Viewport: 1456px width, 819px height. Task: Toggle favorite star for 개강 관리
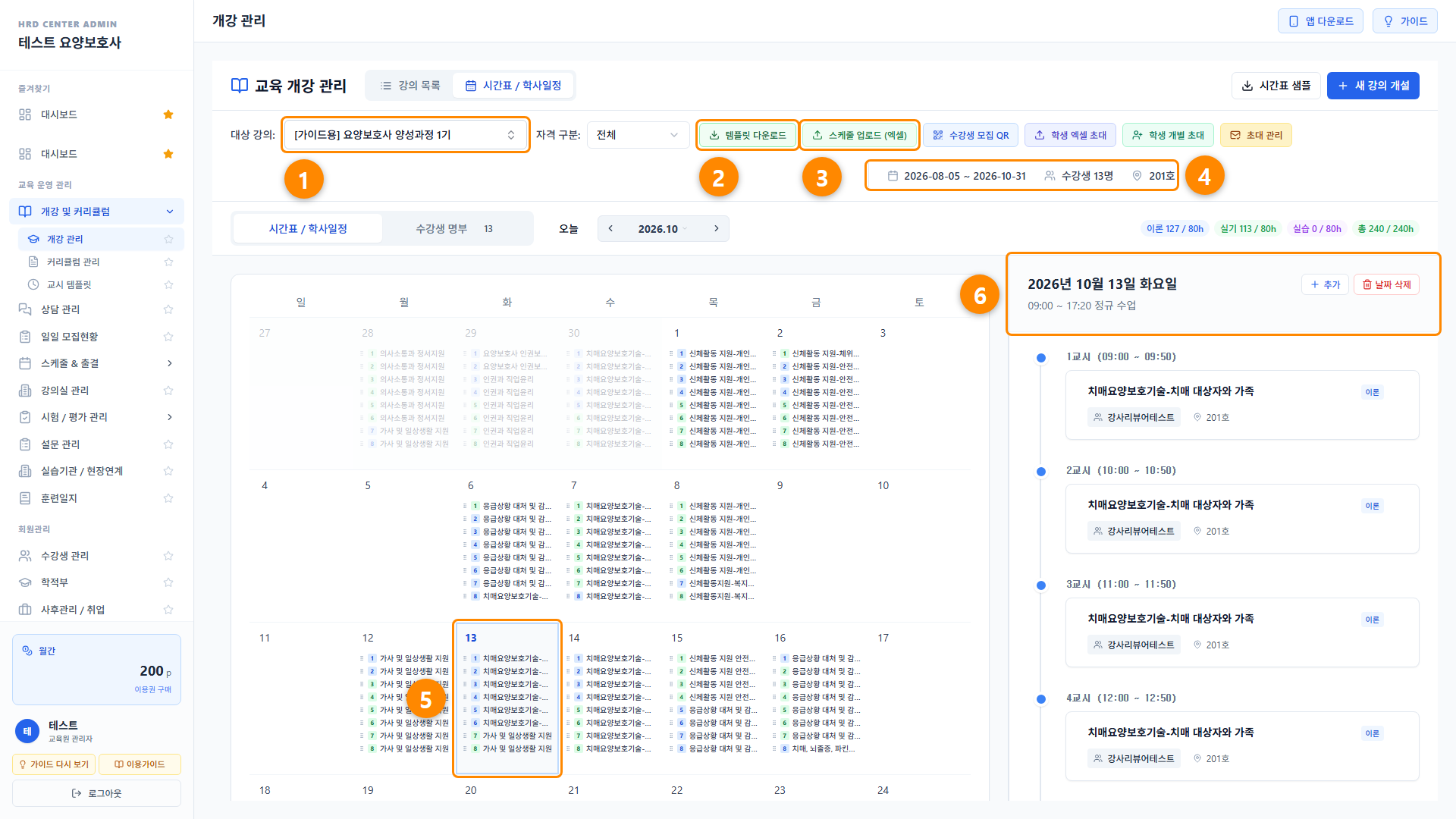pos(168,239)
